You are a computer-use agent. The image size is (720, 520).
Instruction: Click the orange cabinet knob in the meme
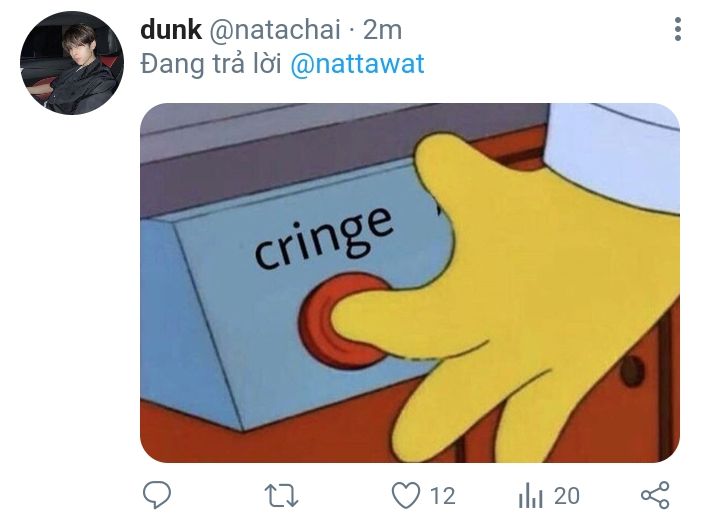tap(631, 372)
